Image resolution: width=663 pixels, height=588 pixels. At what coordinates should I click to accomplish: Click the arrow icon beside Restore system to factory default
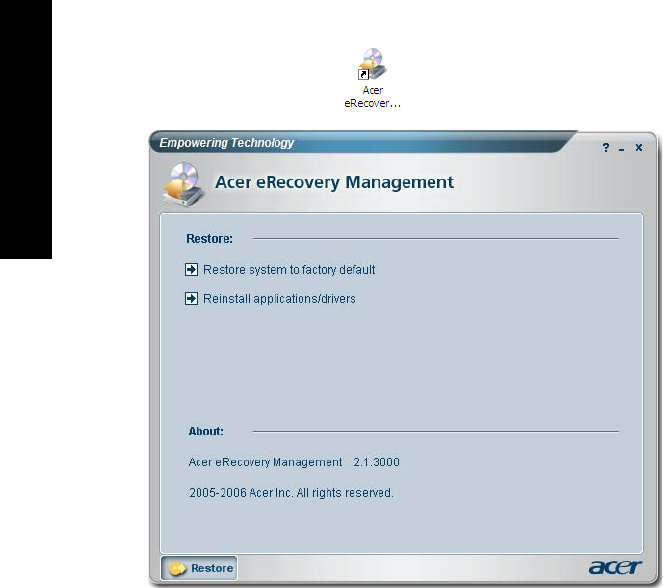click(x=192, y=269)
